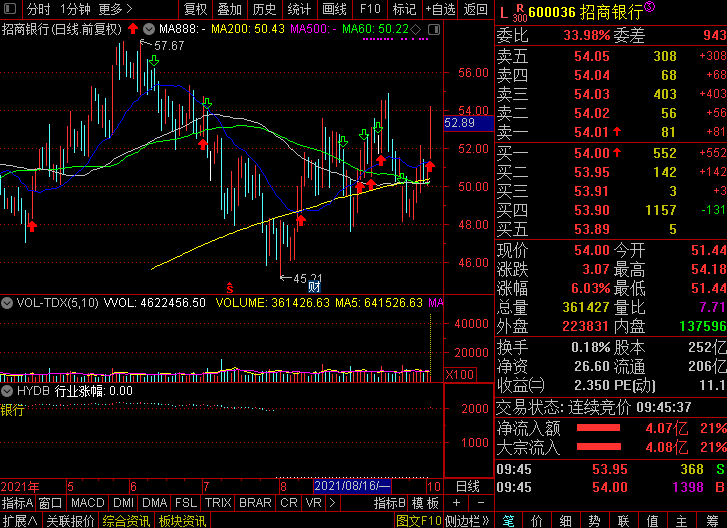
Task: Click the diamond icon after MA60
Action: pos(417,29)
